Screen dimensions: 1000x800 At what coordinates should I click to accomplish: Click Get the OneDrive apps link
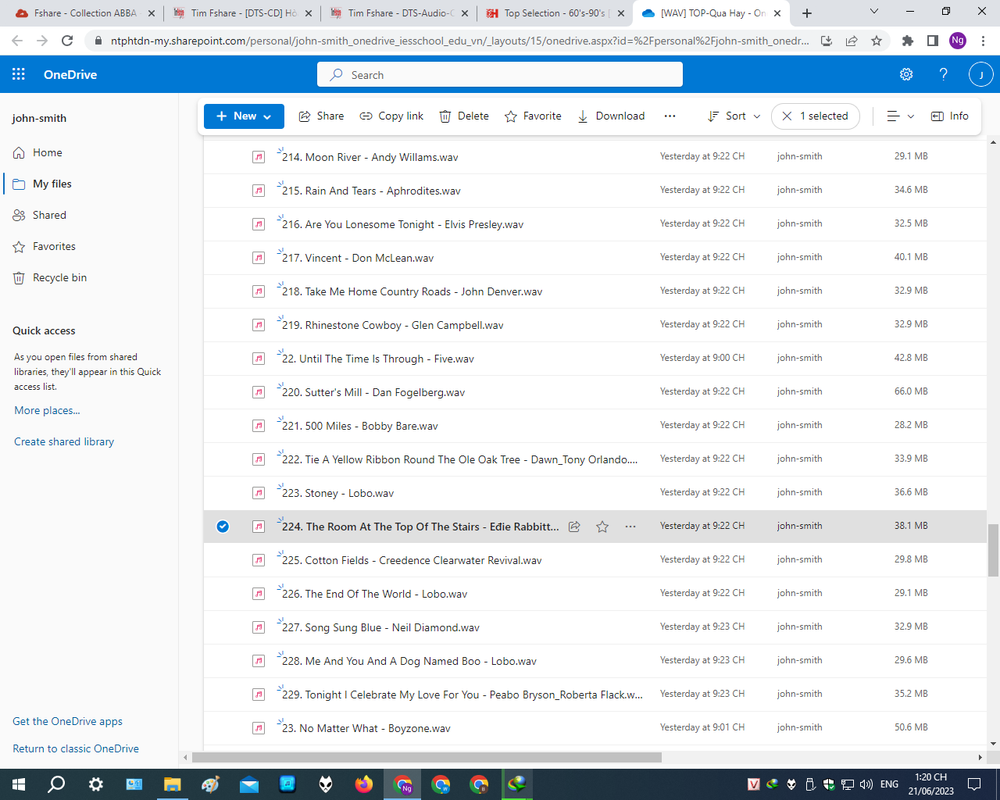tap(68, 721)
